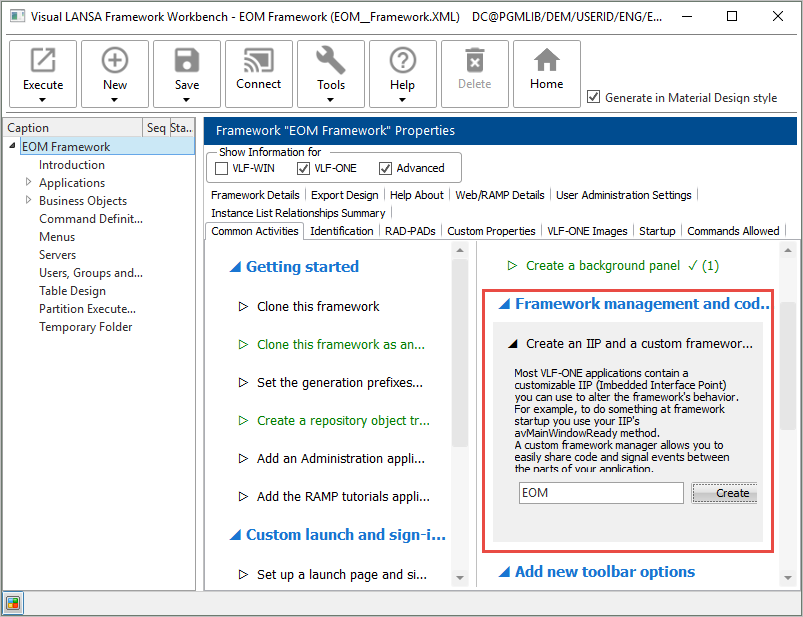Click the status bar icon at bottom left

pos(13,603)
